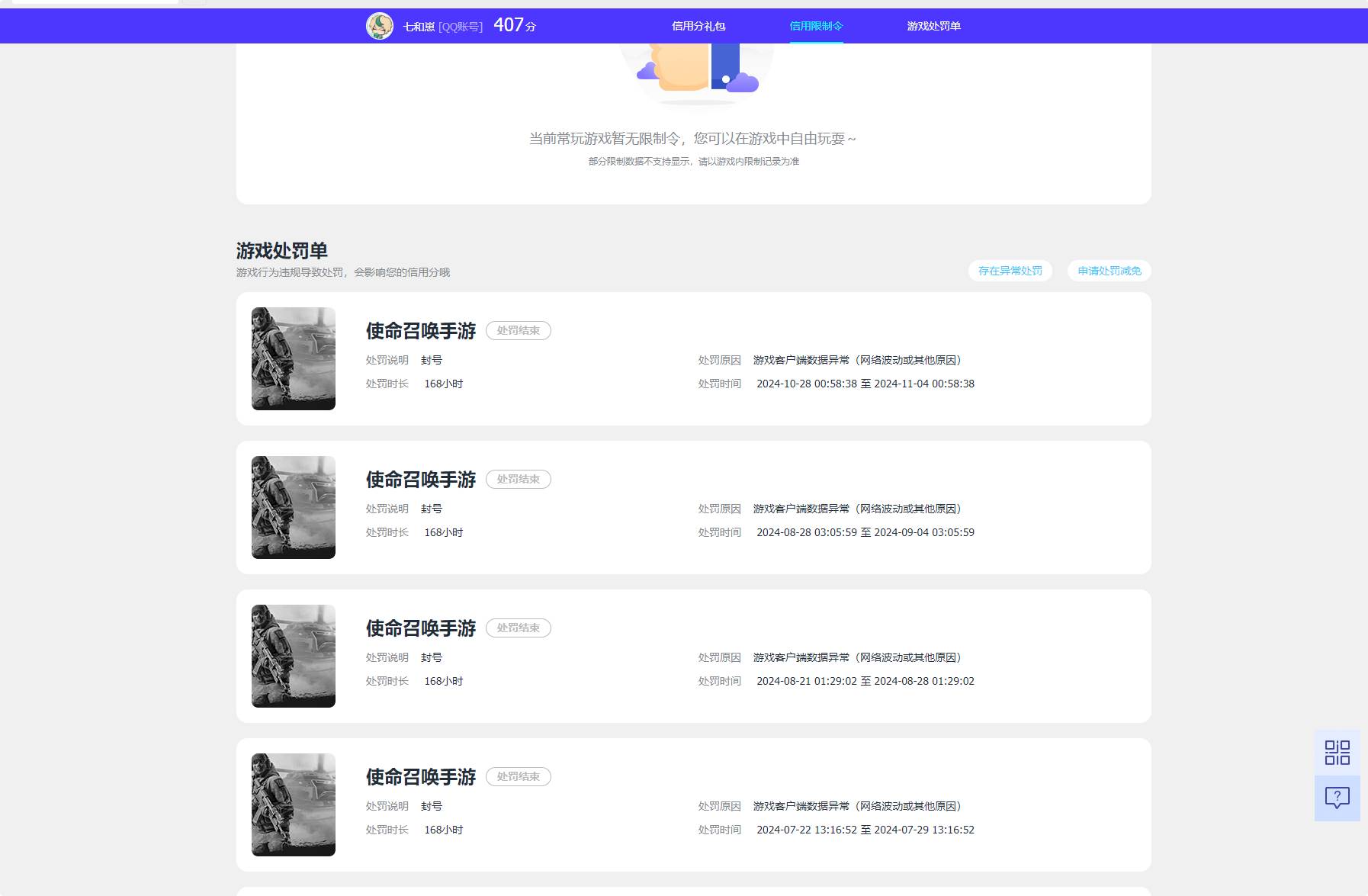The width and height of the screenshot is (1368, 896).
Task: Click 处罚结束 badge on third penalty record
Action: (518, 628)
